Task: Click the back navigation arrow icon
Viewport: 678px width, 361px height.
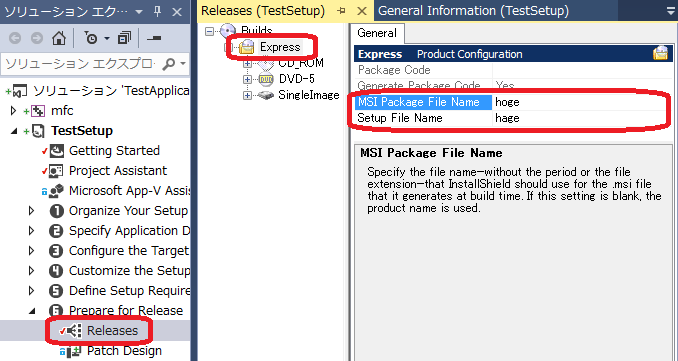Action: (15, 38)
